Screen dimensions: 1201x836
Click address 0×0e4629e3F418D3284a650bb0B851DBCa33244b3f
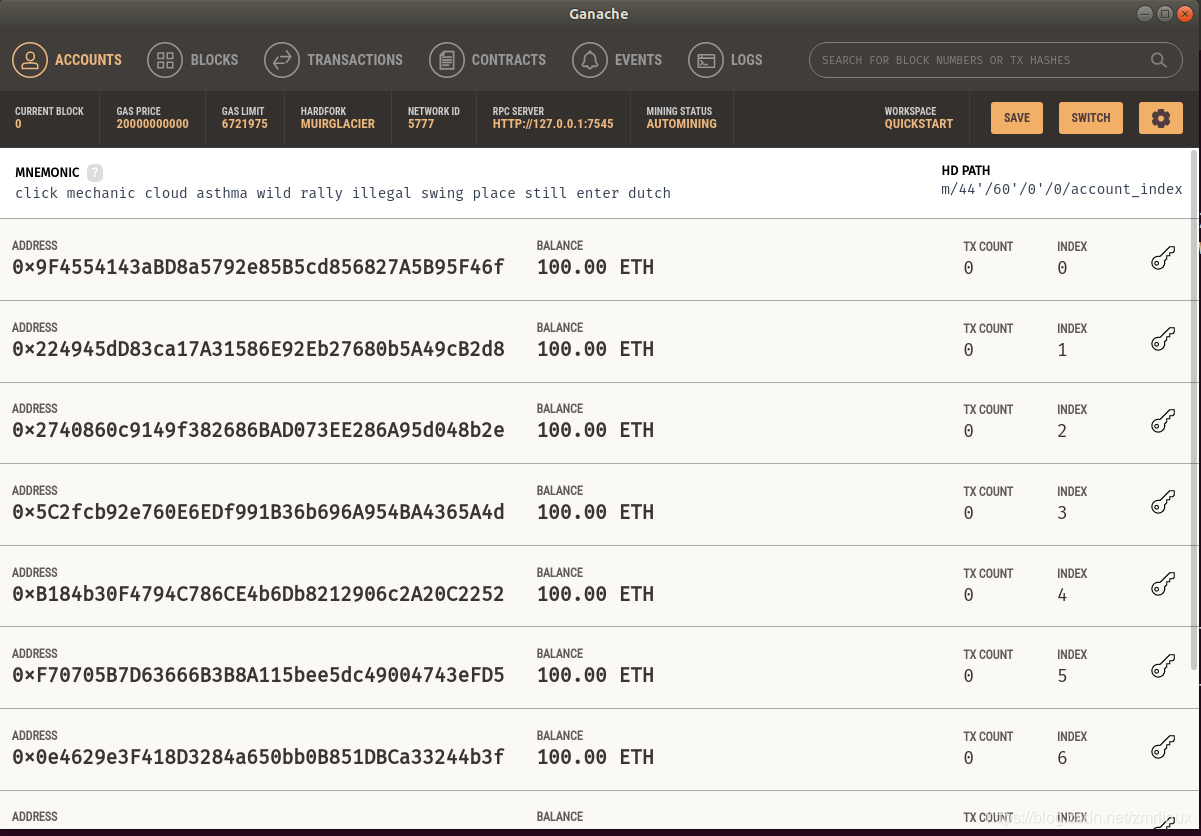point(258,757)
